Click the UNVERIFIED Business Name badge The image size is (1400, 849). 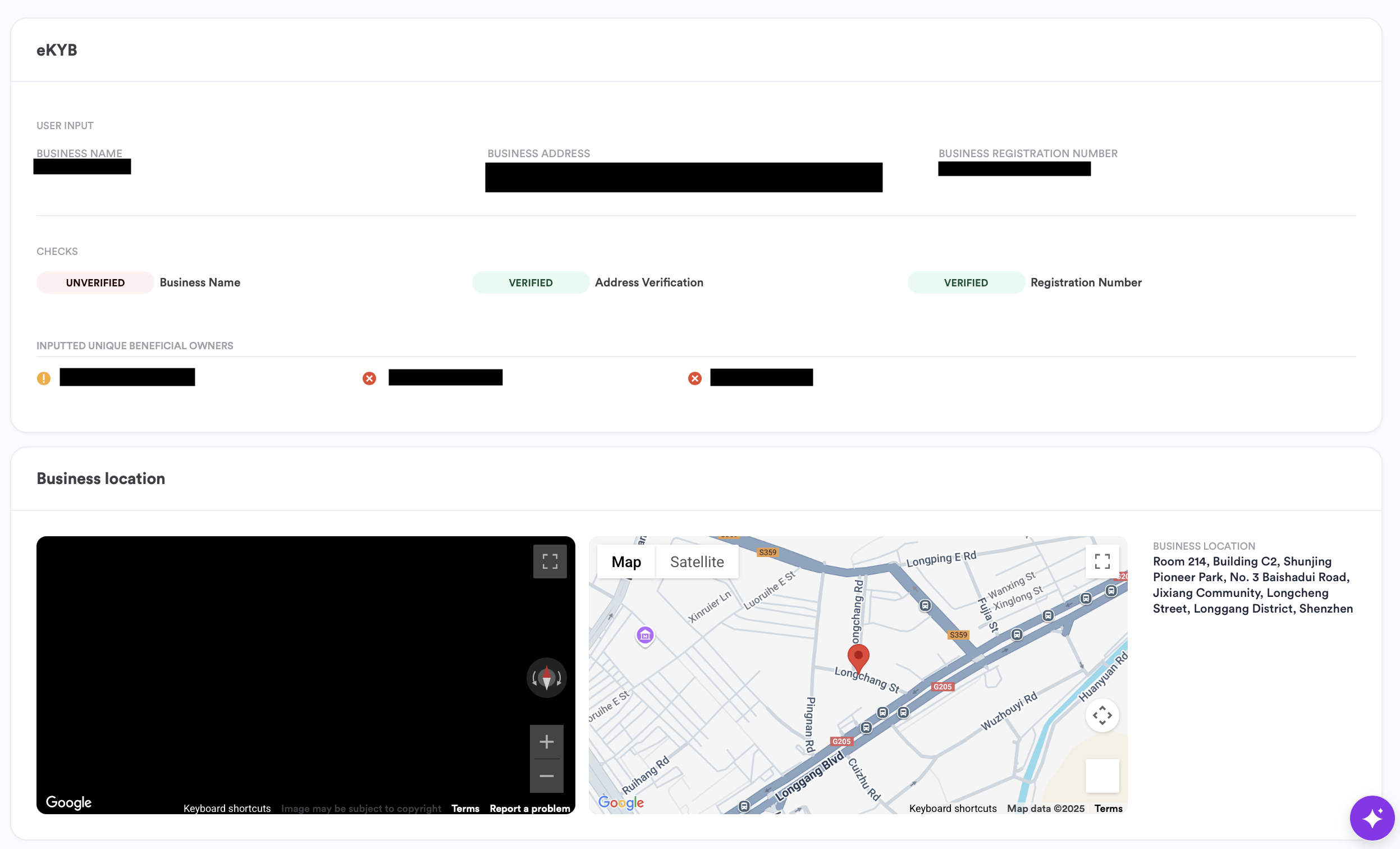point(95,282)
